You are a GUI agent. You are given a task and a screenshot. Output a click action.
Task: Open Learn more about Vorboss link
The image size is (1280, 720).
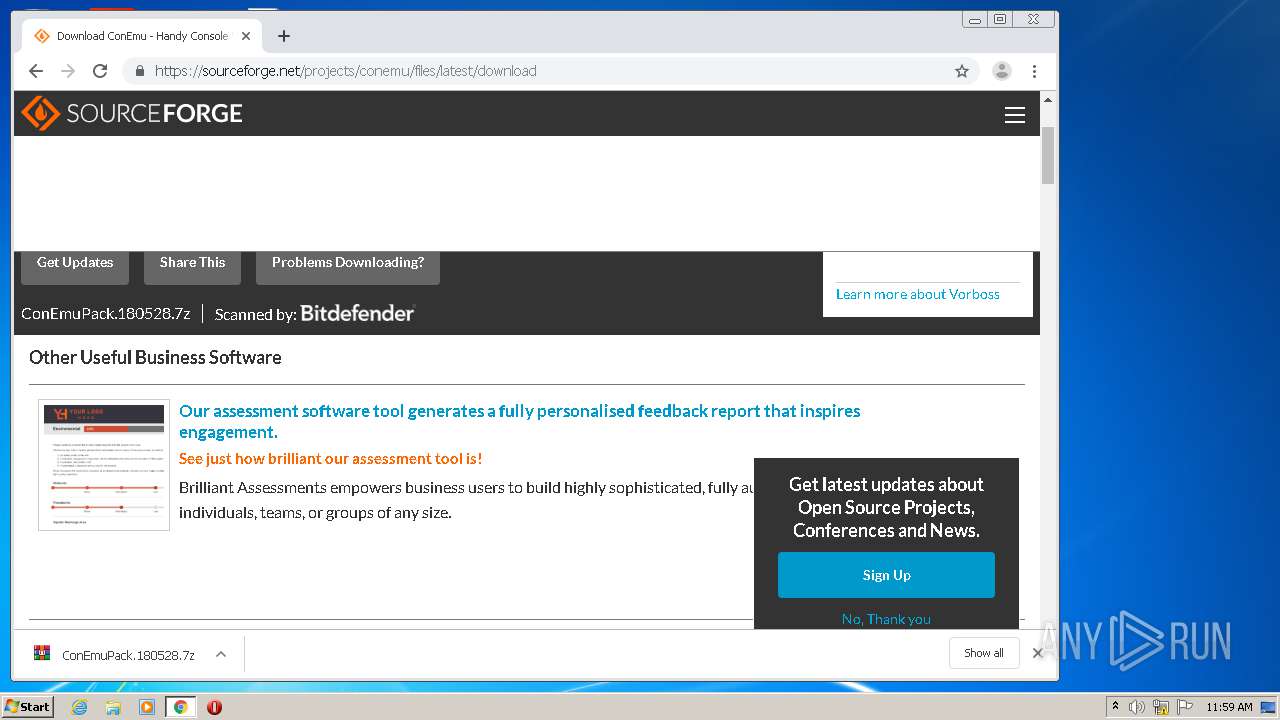[x=917, y=294]
